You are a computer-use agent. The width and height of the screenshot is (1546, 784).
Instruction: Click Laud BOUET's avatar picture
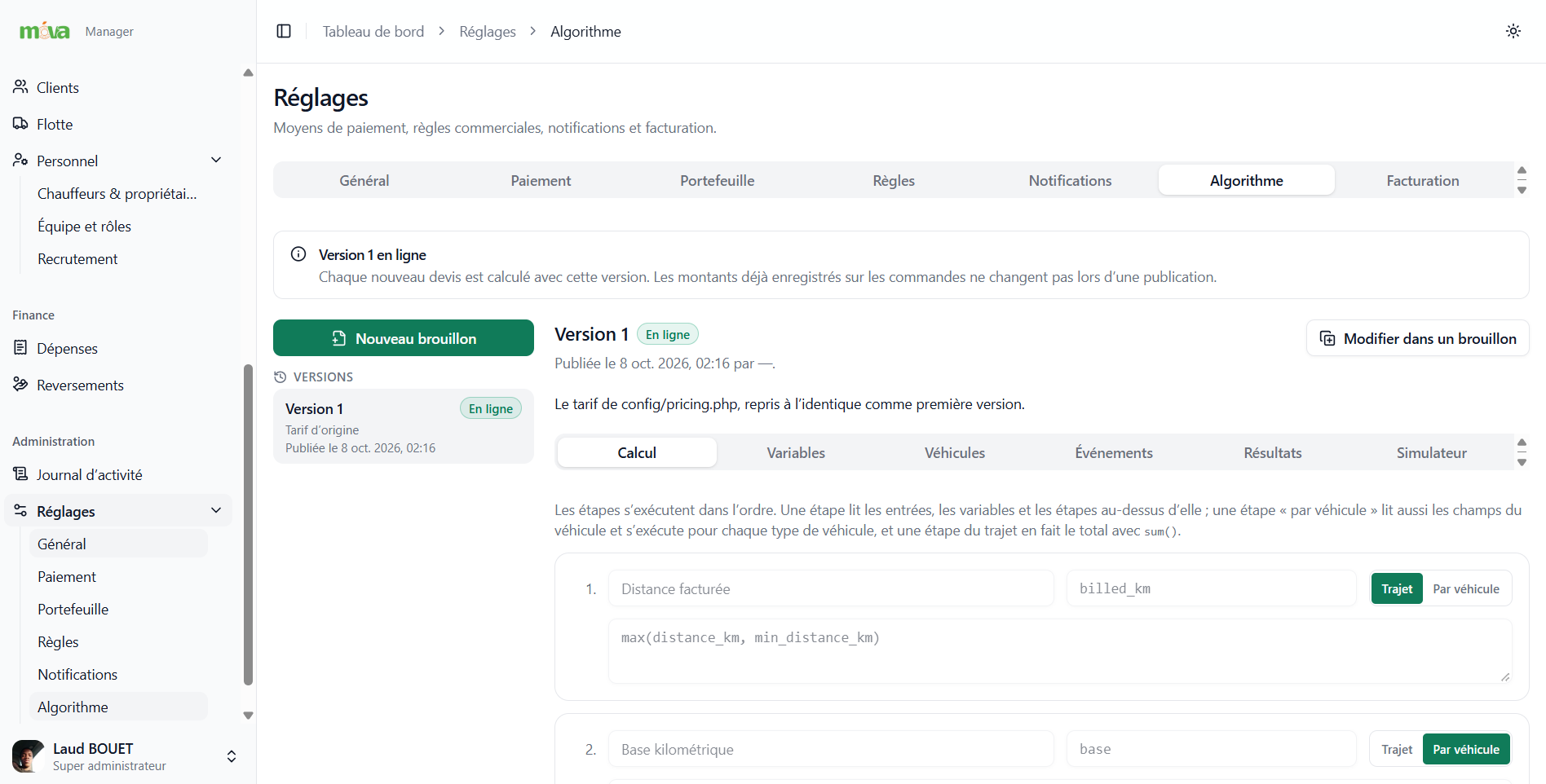pos(29,756)
